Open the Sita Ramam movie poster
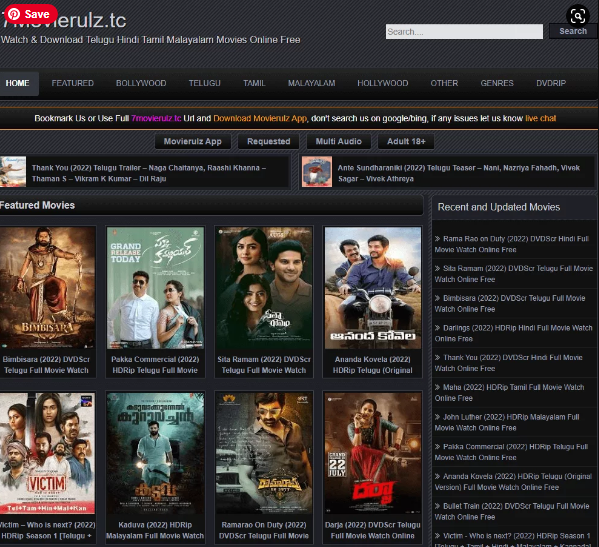Image resolution: width=599 pixels, height=547 pixels. (264, 288)
